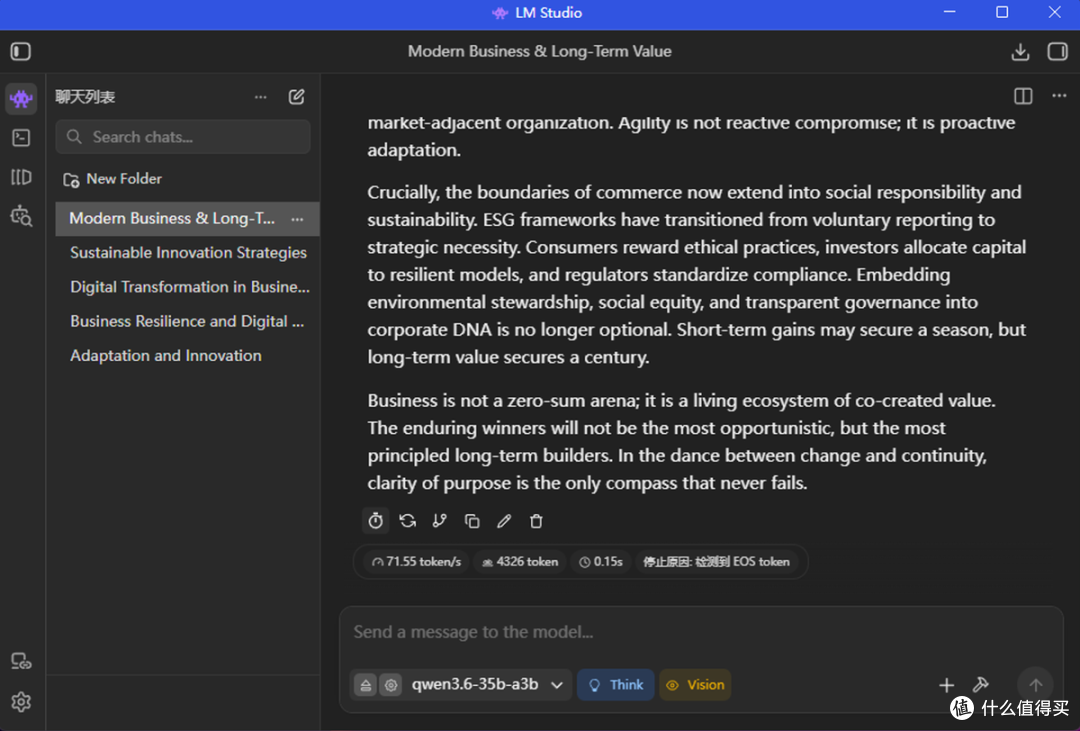Screen dimensions: 1080x731
Task: Eject the loaded model
Action: coord(366,685)
